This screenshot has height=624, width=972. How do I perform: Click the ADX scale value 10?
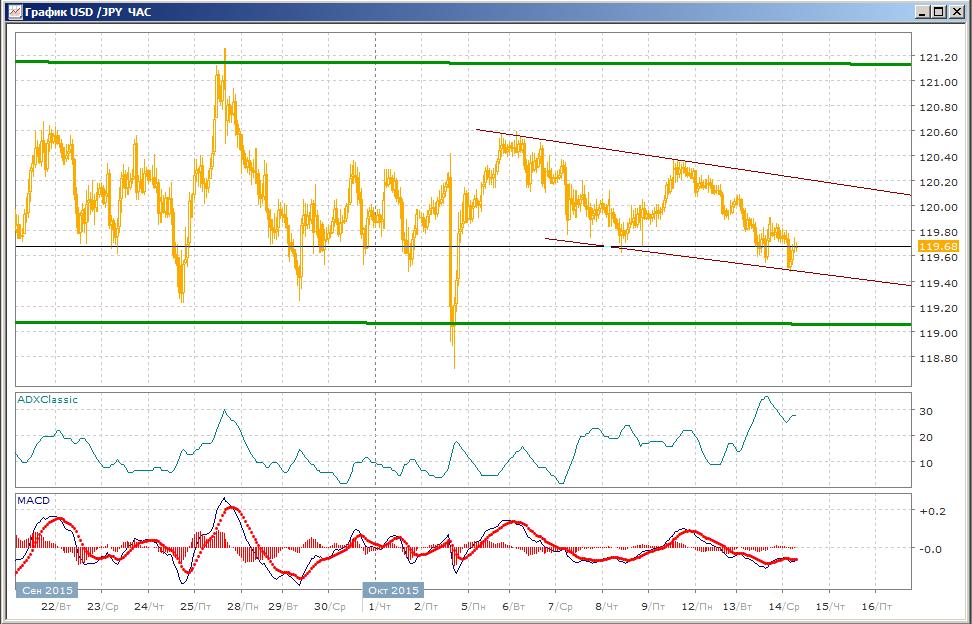(x=926, y=464)
